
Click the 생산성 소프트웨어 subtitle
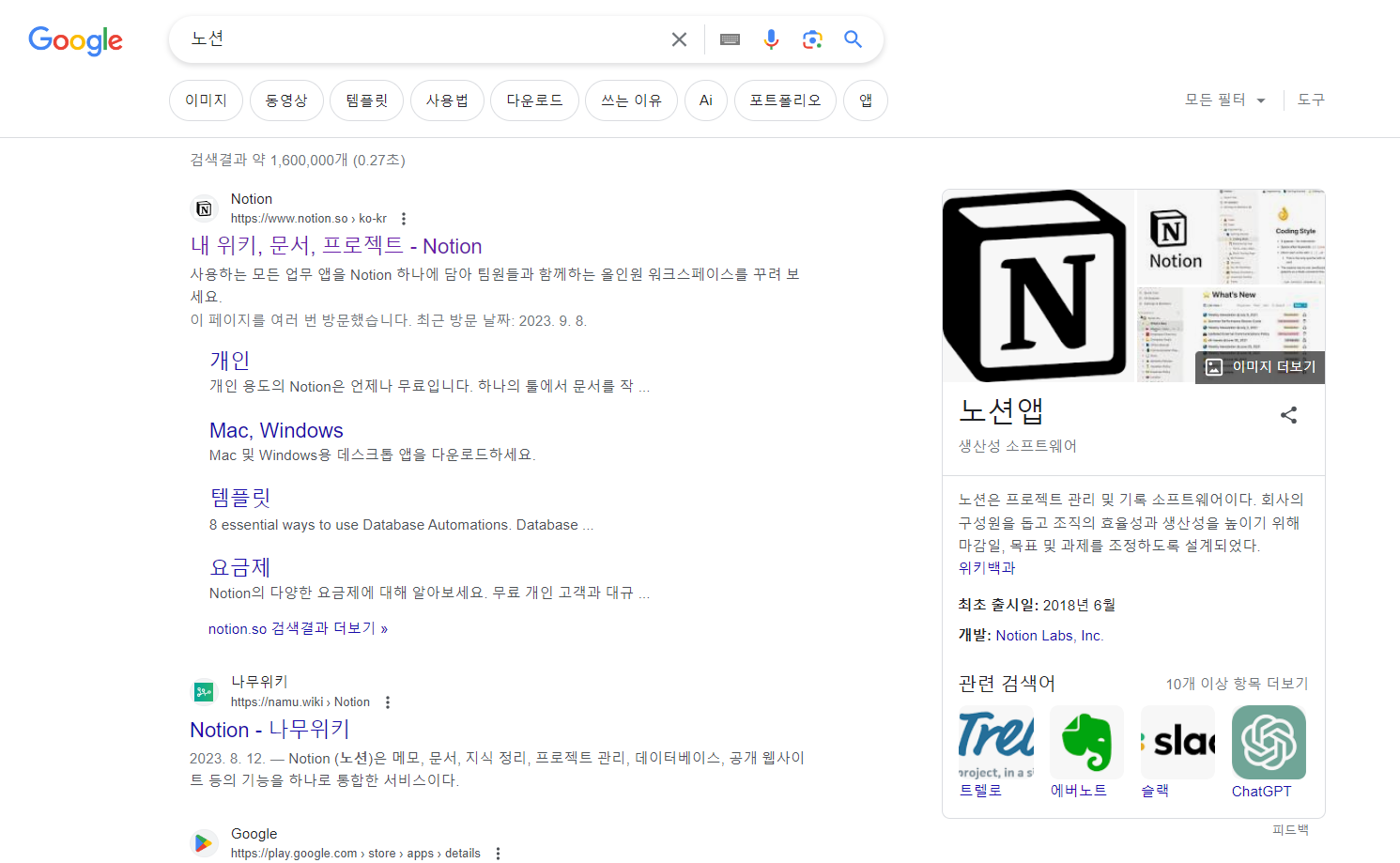pyautogui.click(x=1018, y=446)
